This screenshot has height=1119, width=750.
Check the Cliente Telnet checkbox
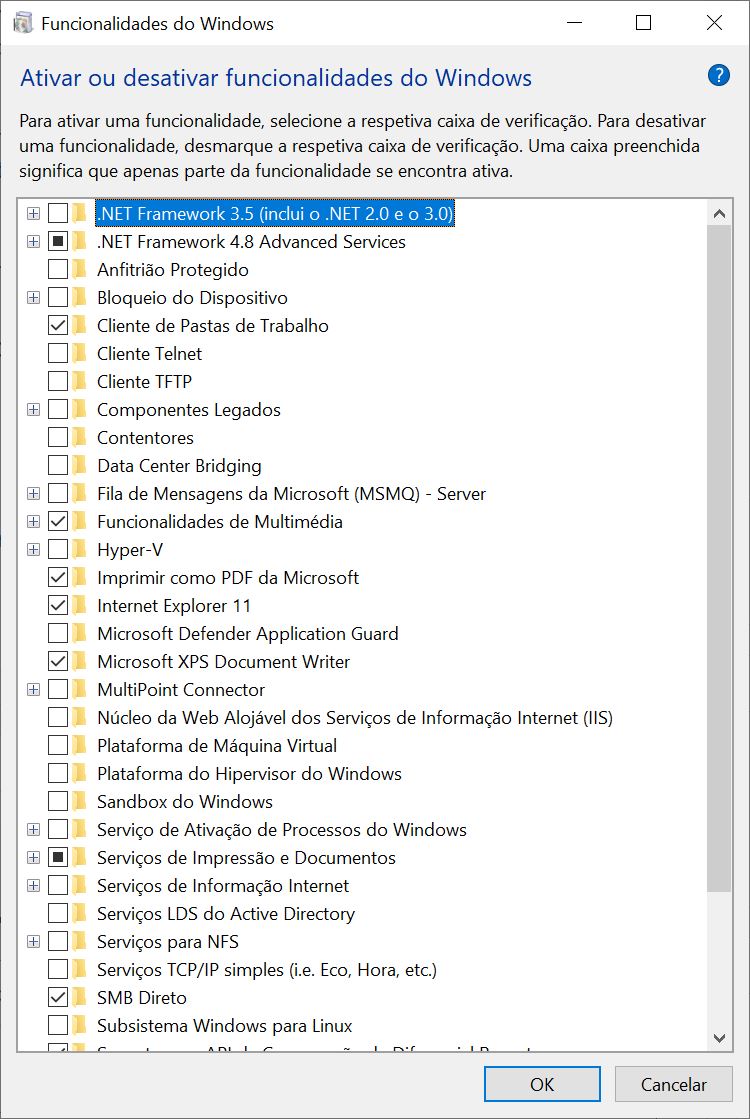(x=58, y=354)
